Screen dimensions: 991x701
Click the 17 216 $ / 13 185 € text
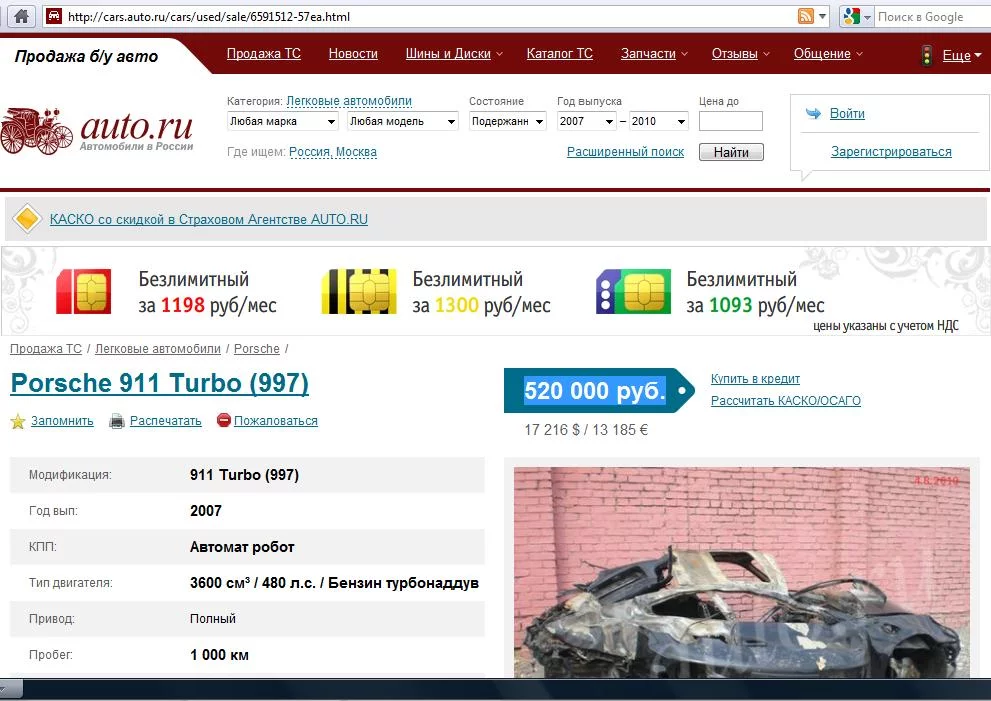click(x=586, y=430)
